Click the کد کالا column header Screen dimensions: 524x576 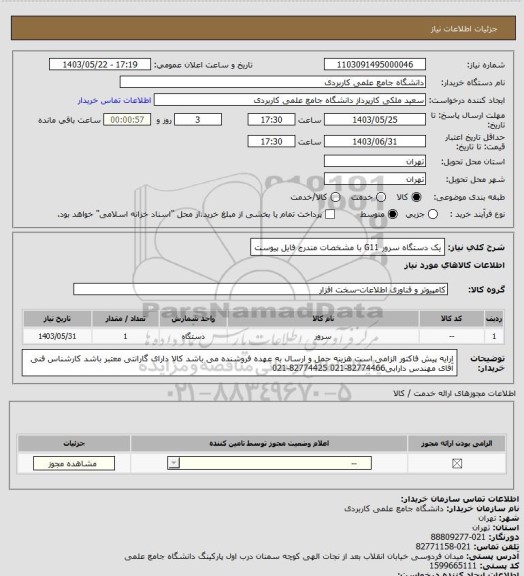(x=452, y=318)
